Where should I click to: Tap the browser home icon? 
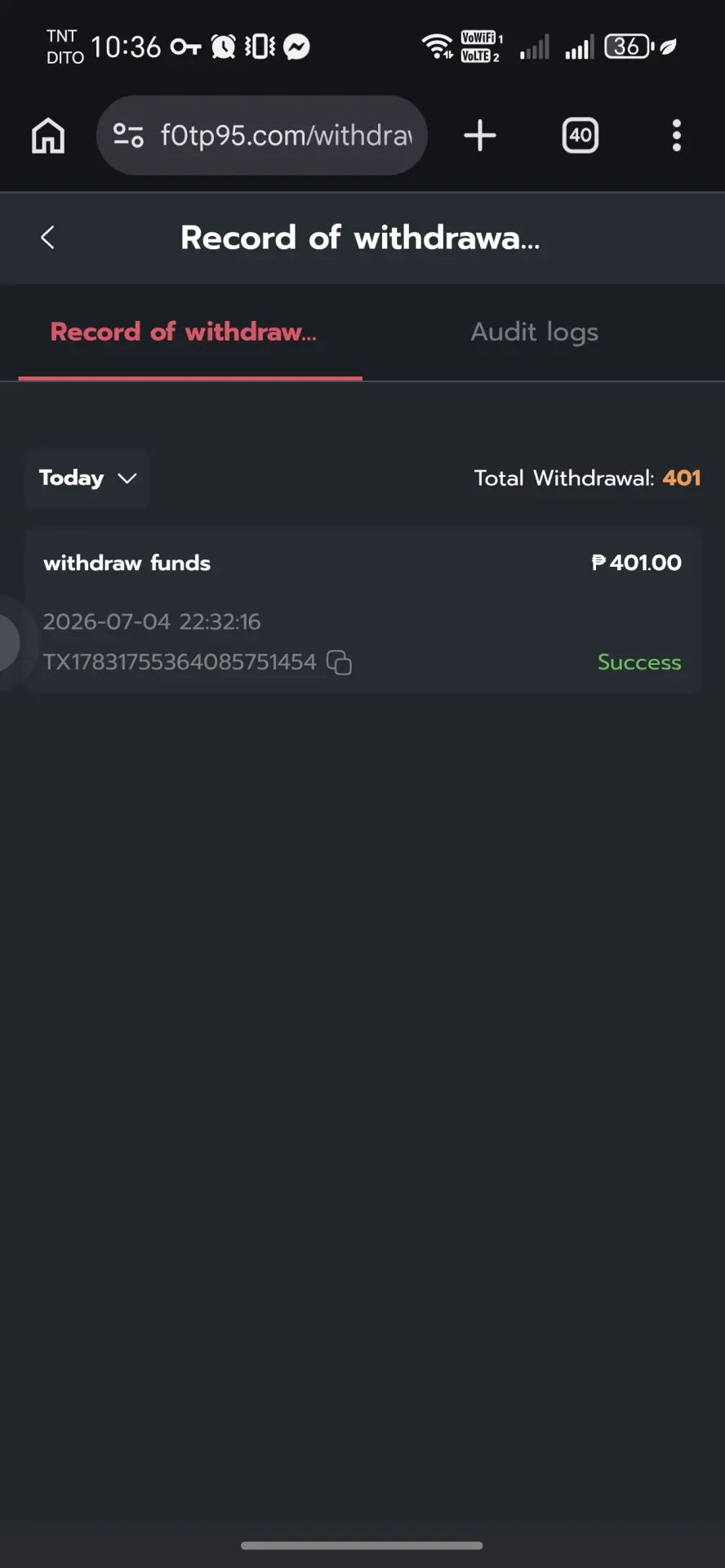tap(48, 136)
